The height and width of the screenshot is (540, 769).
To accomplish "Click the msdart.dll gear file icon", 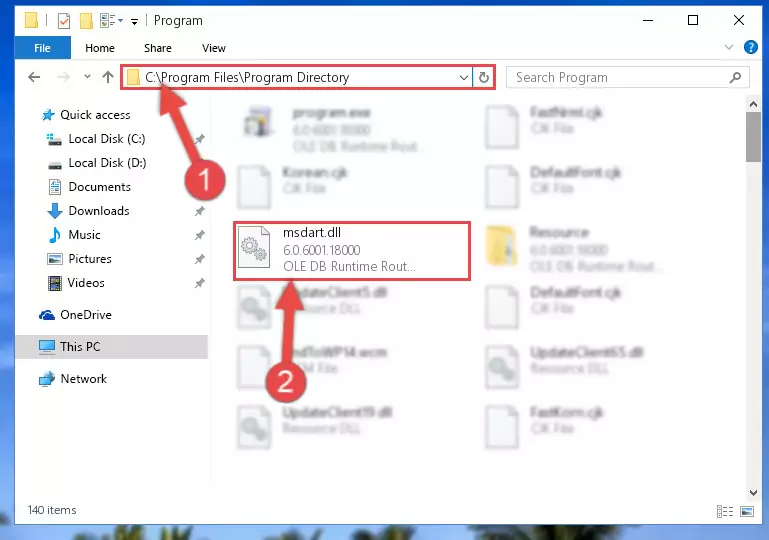I will click(254, 247).
